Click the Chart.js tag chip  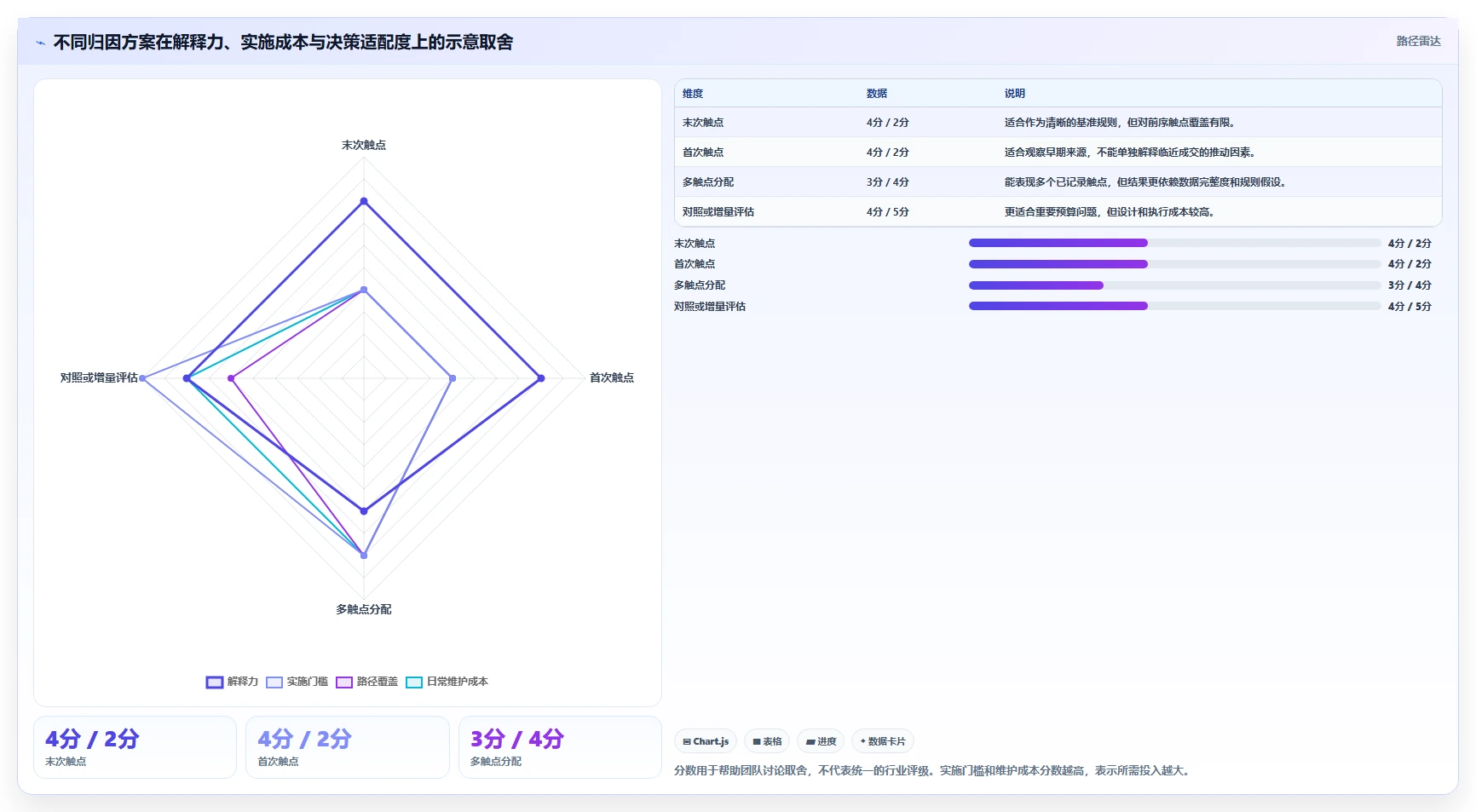pyautogui.click(x=706, y=741)
